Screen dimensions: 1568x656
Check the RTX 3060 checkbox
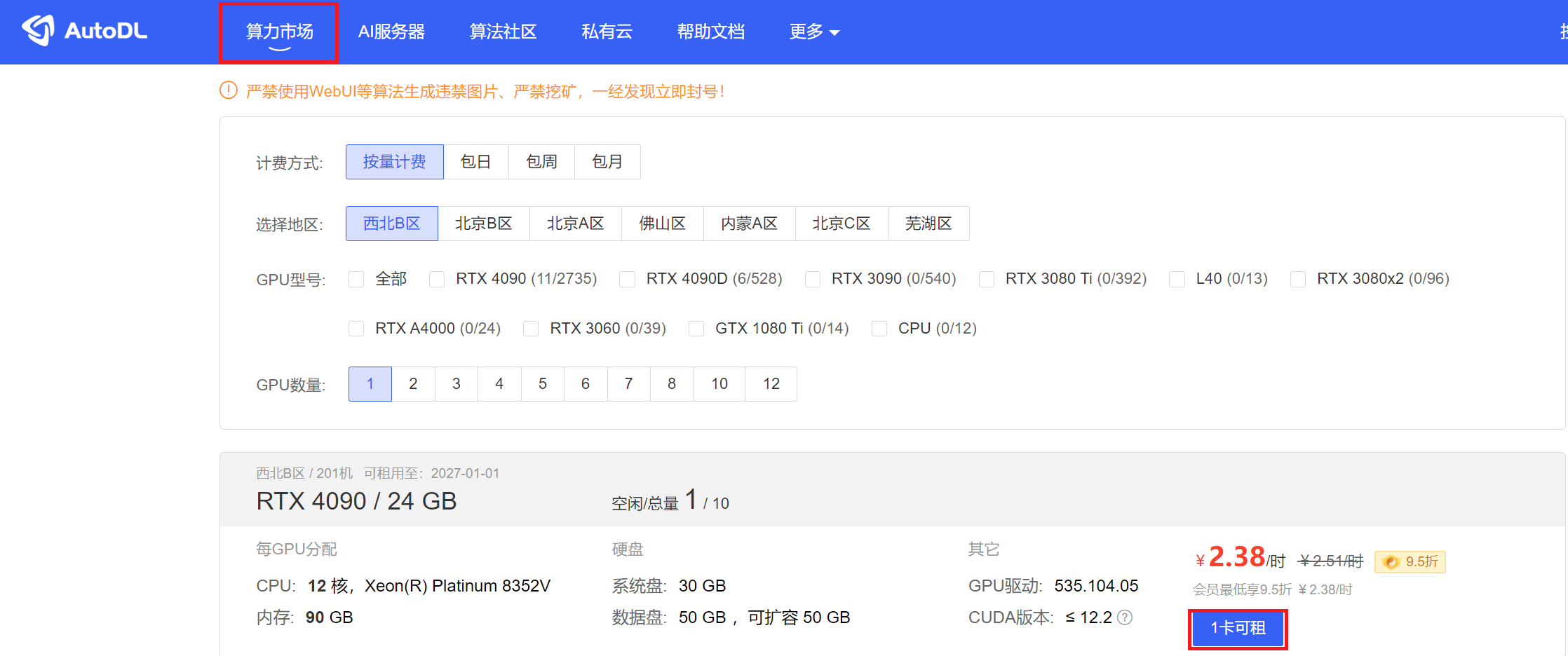click(531, 329)
